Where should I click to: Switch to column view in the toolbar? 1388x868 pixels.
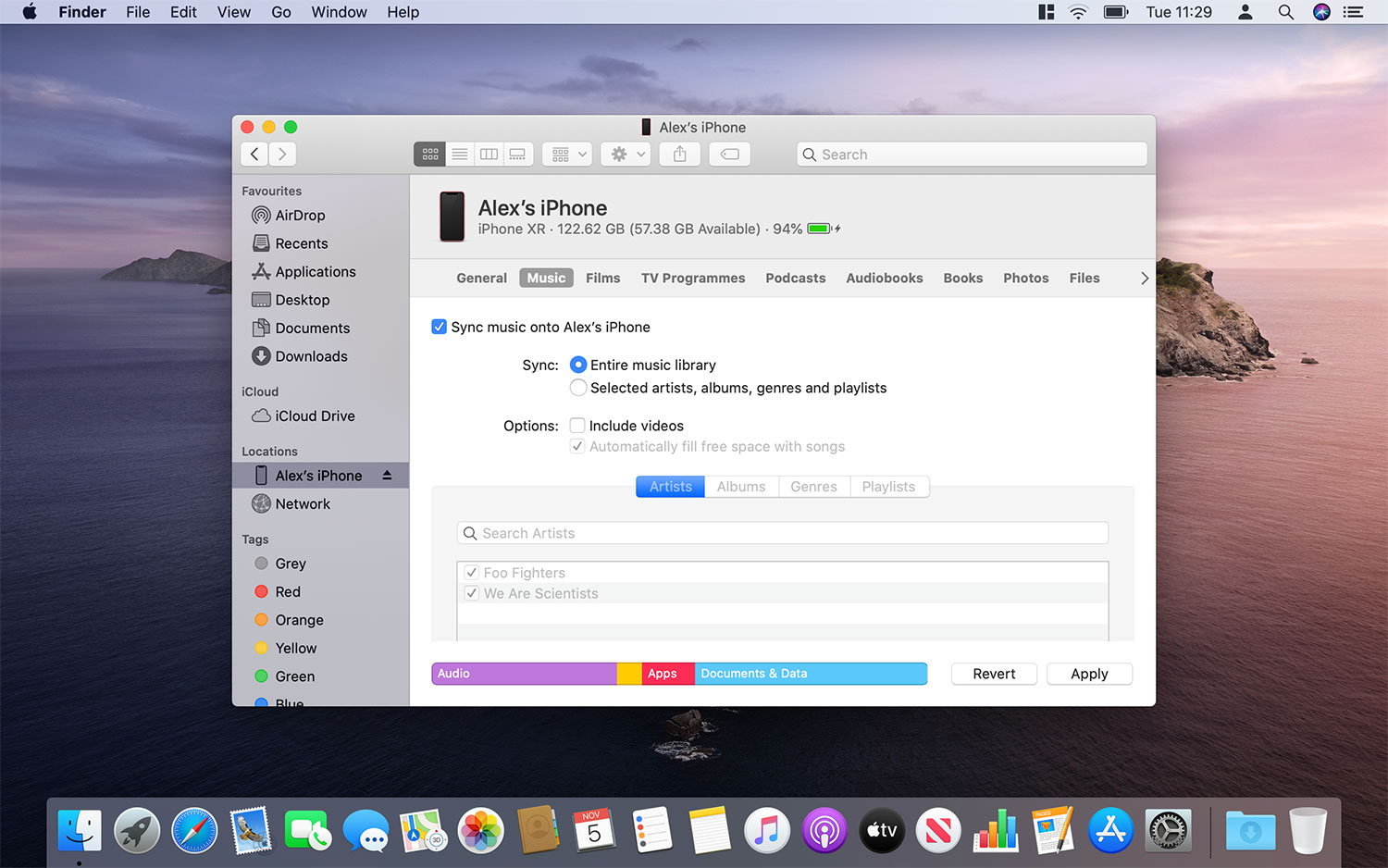coord(489,154)
